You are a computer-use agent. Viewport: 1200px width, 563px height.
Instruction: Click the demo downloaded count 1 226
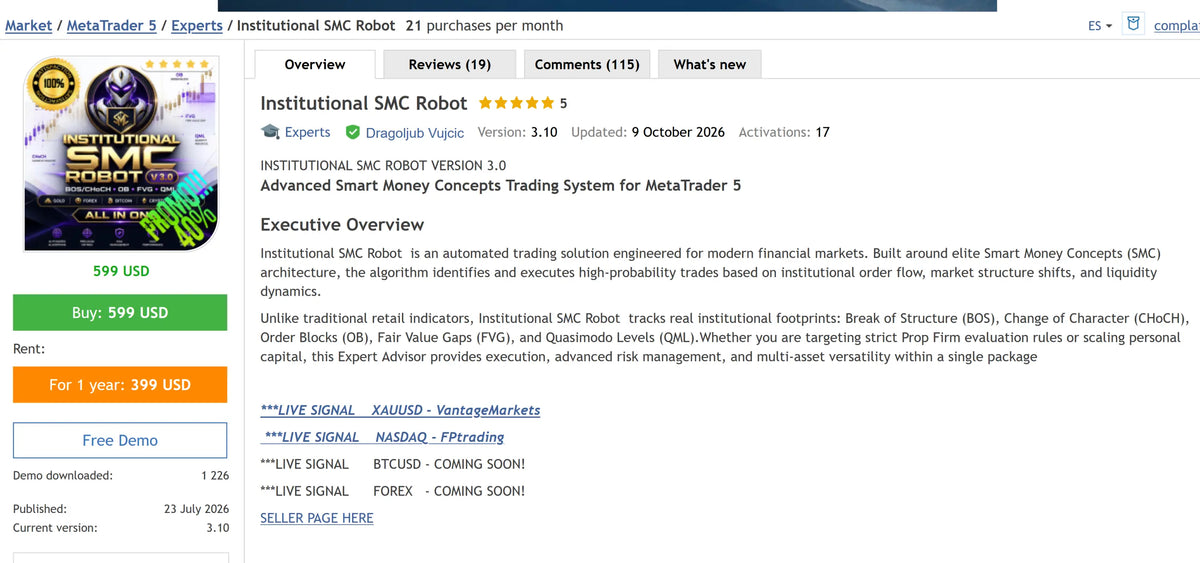(x=215, y=476)
